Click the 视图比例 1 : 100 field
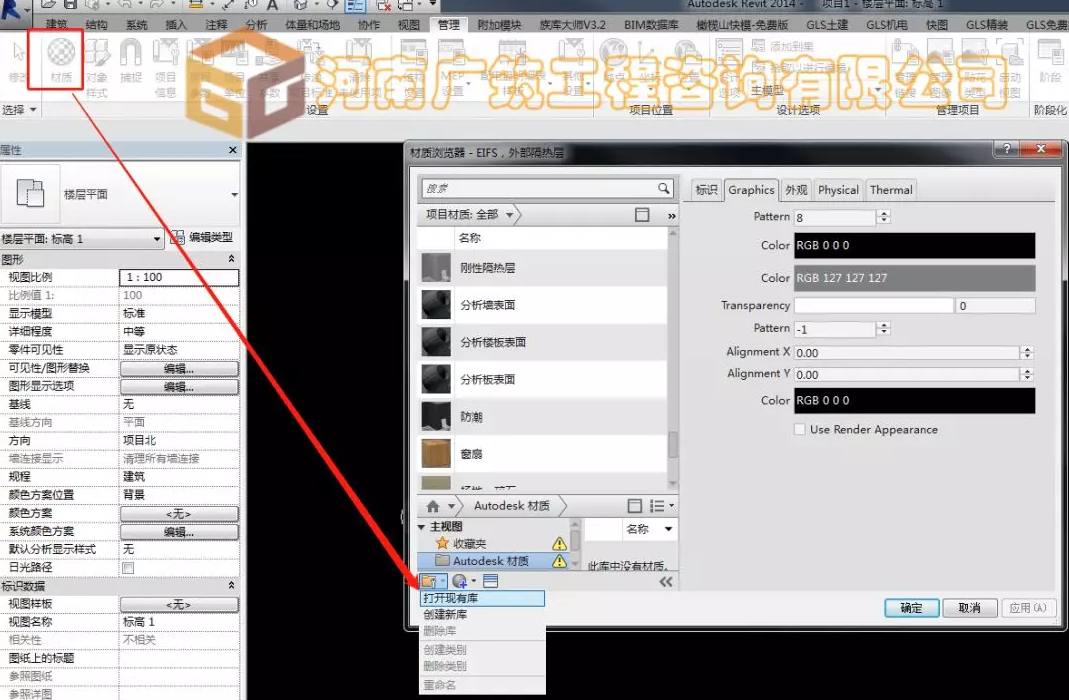 pyautogui.click(x=179, y=277)
